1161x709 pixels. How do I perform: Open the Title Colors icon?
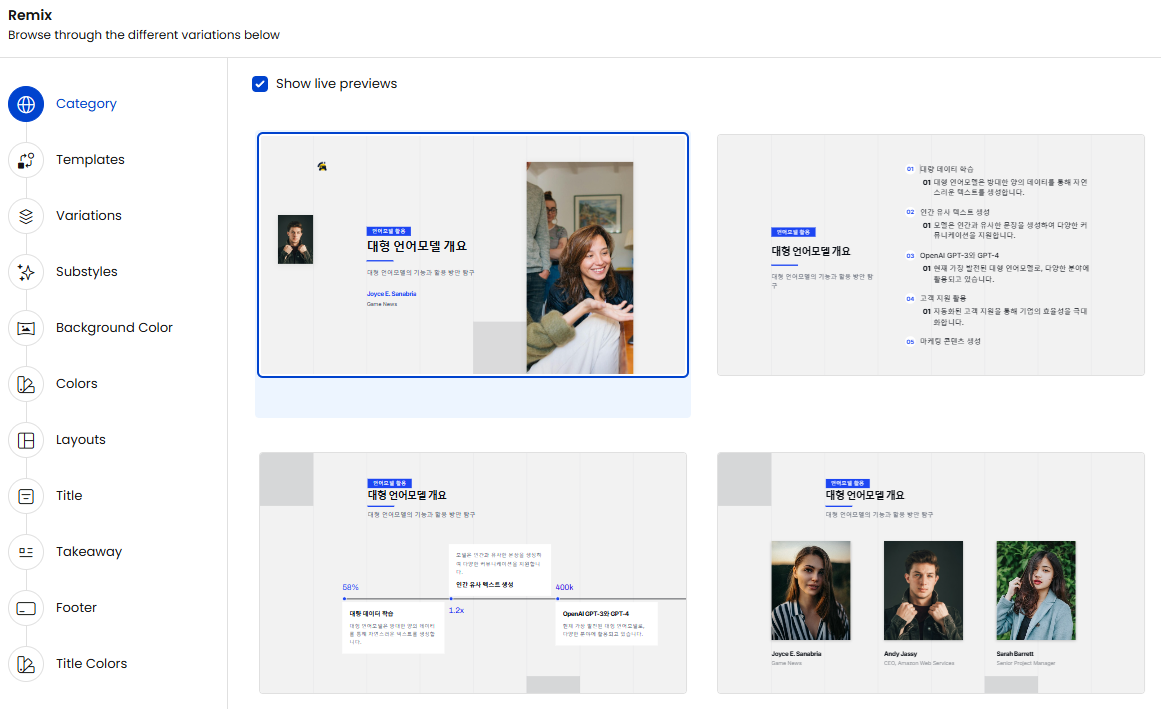pos(26,664)
